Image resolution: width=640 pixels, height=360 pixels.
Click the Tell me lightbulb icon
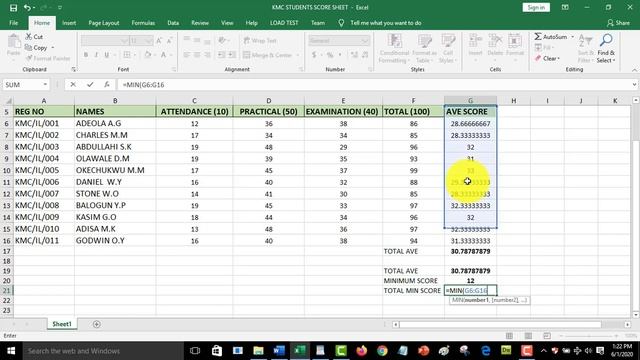click(x=341, y=23)
